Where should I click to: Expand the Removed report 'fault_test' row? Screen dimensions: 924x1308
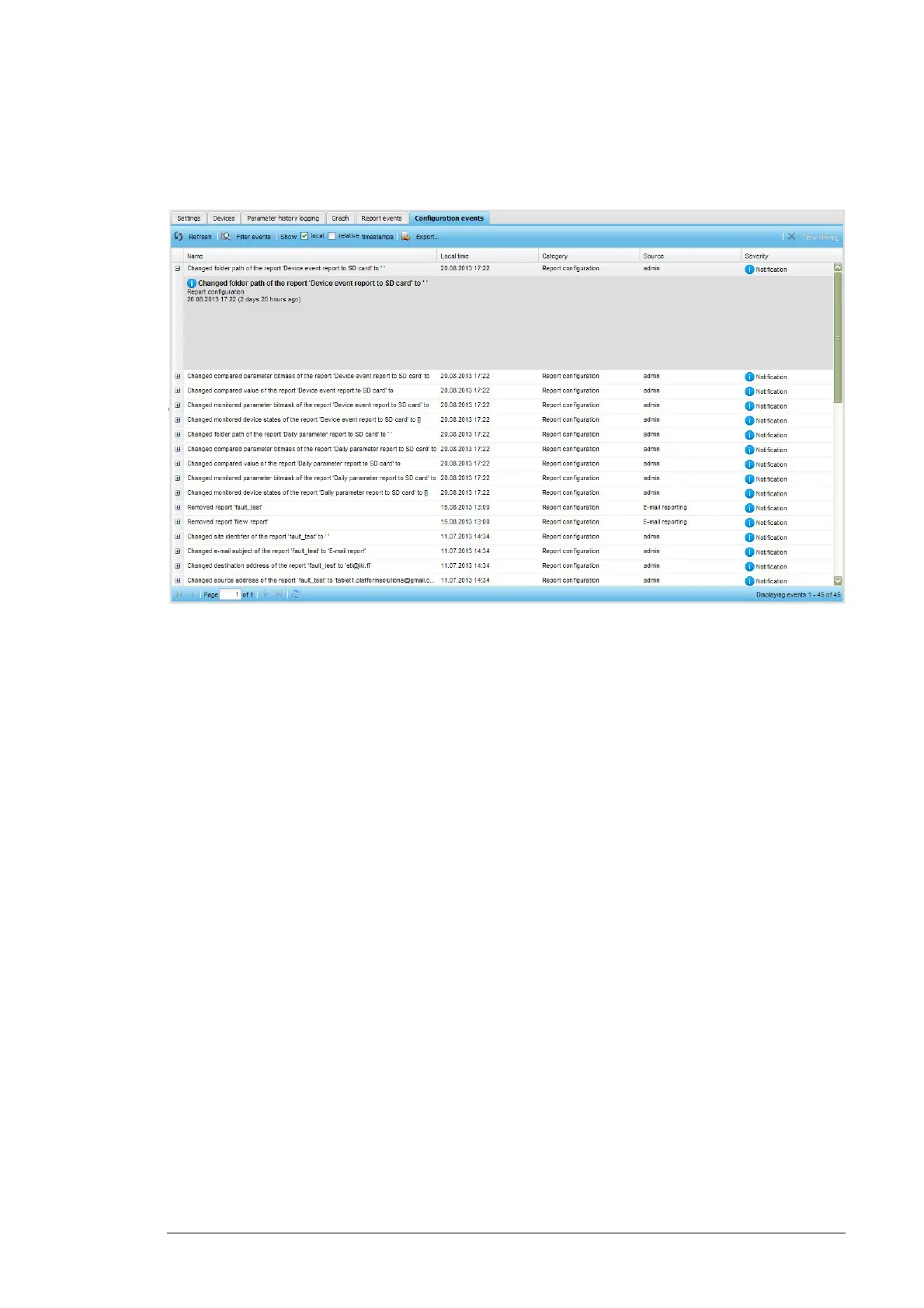178,507
